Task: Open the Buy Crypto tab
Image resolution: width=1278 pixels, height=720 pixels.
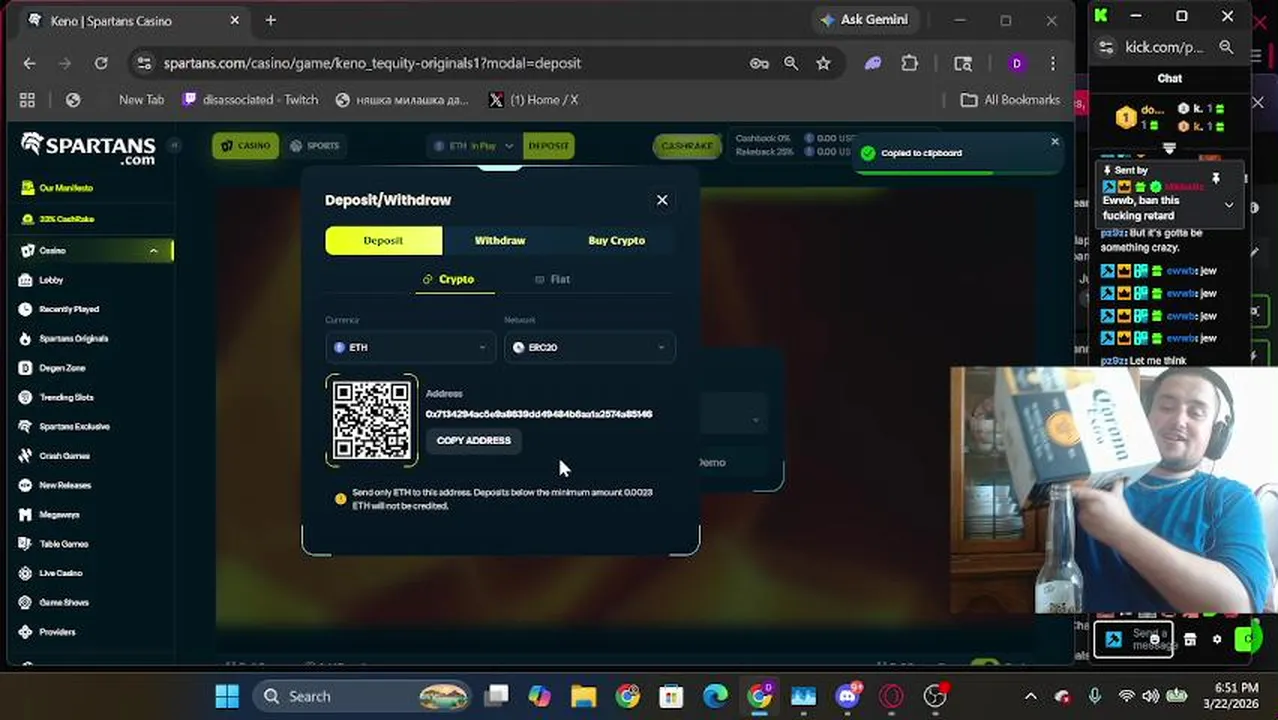Action: (x=617, y=240)
